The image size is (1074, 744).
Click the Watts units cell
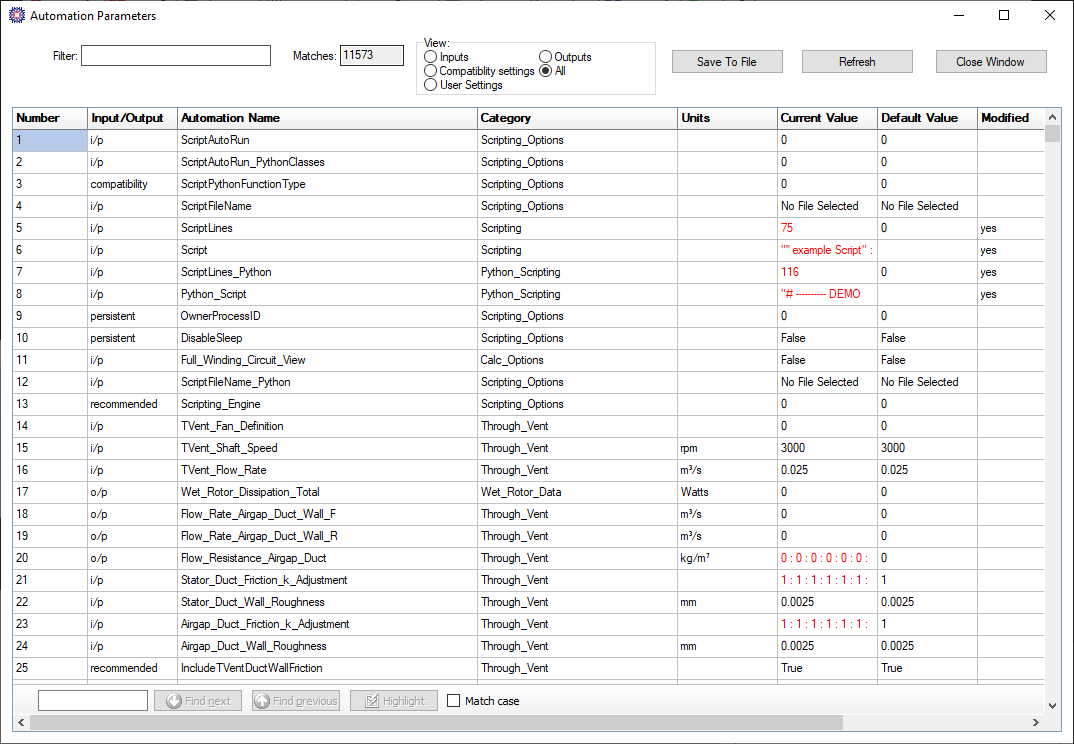pyautogui.click(x=727, y=491)
